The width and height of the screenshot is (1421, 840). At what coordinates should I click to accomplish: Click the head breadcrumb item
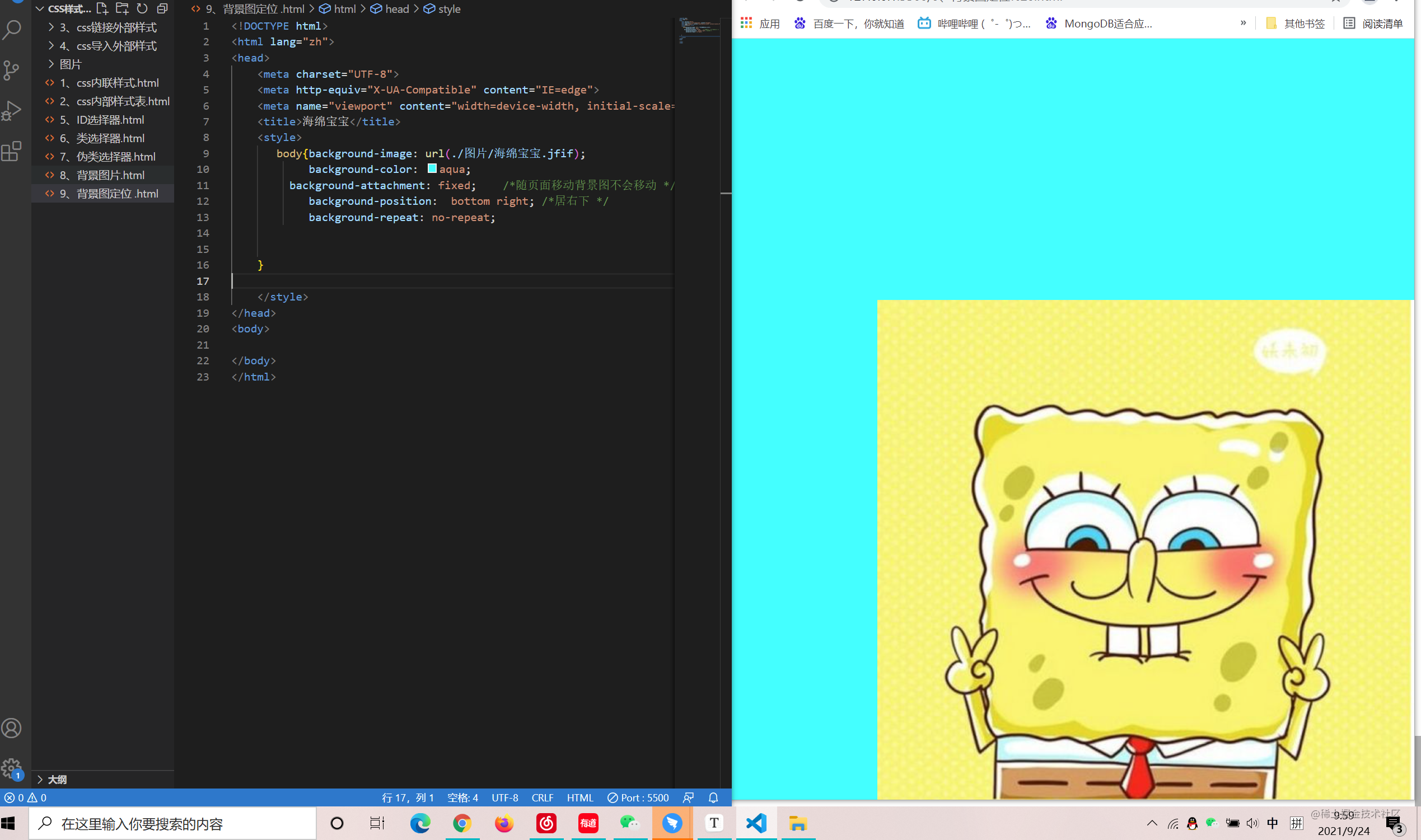point(390,8)
